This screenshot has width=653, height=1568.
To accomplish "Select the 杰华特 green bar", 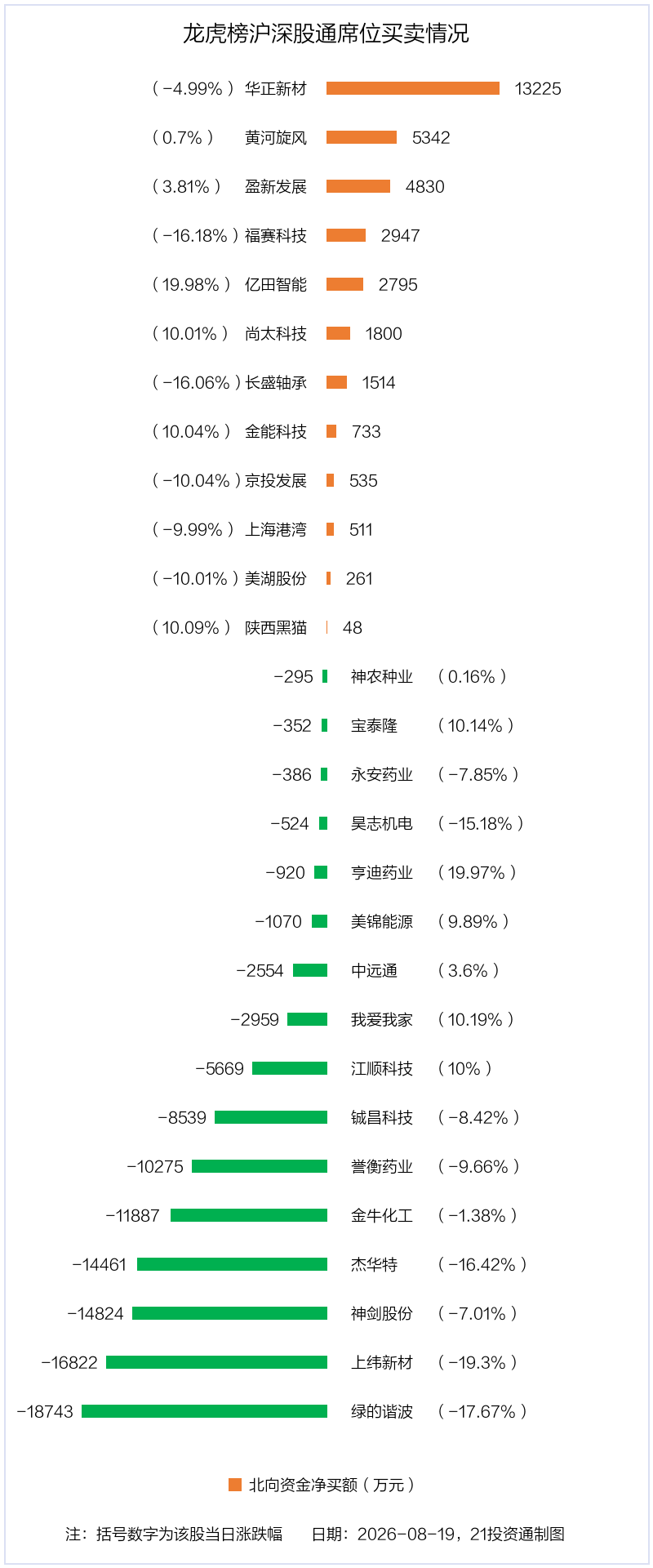I will (232, 1264).
